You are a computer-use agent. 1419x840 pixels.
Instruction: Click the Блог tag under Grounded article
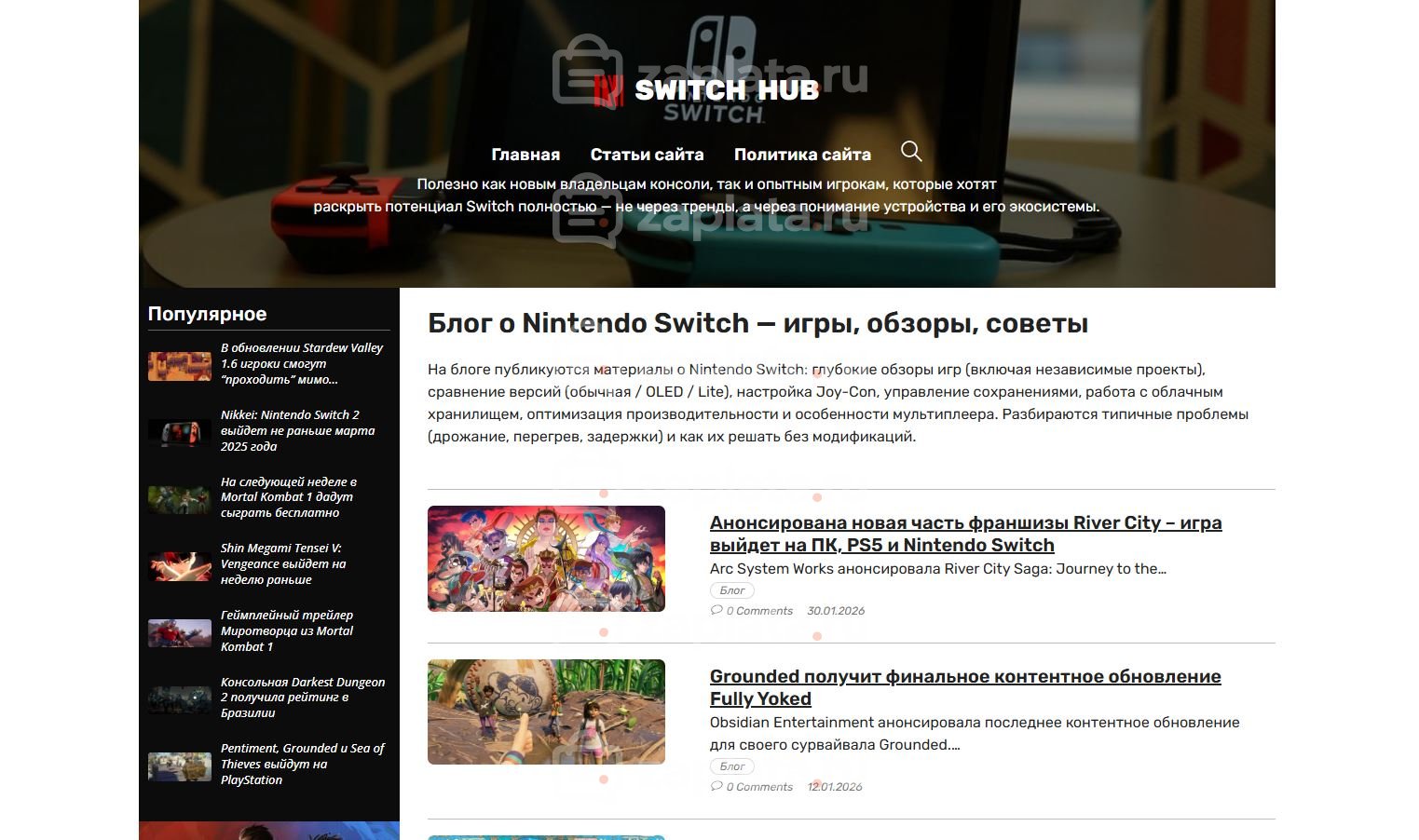[732, 766]
